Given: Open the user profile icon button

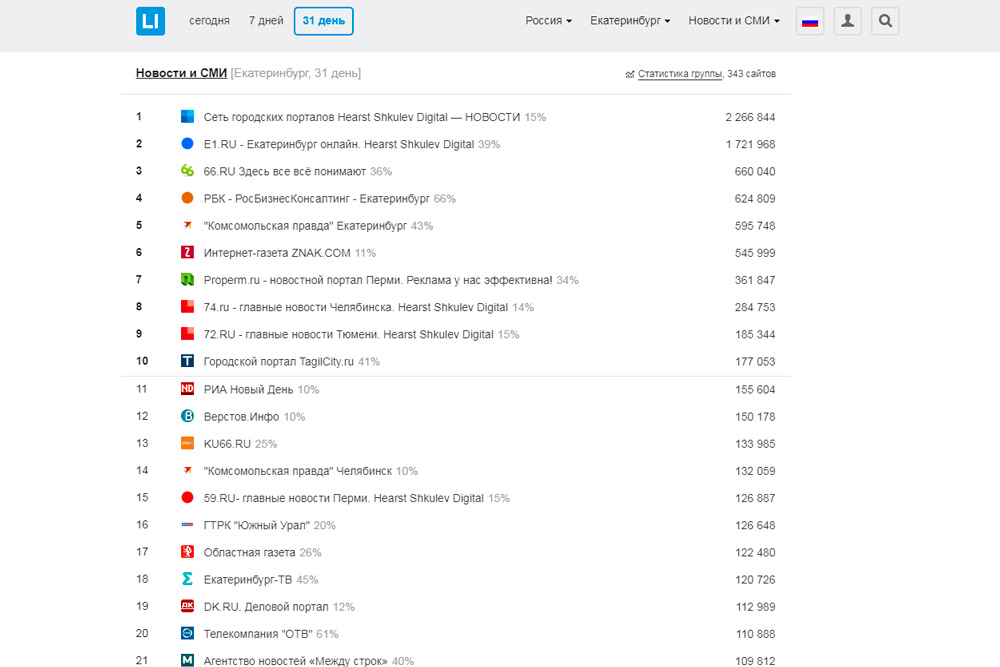Looking at the screenshot, I should pos(847,21).
